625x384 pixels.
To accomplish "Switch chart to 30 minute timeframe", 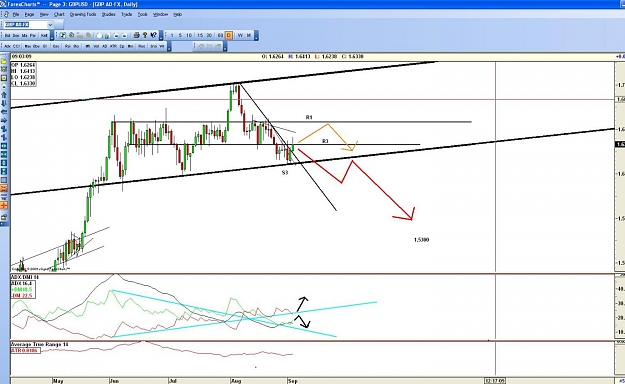I will (x=209, y=35).
